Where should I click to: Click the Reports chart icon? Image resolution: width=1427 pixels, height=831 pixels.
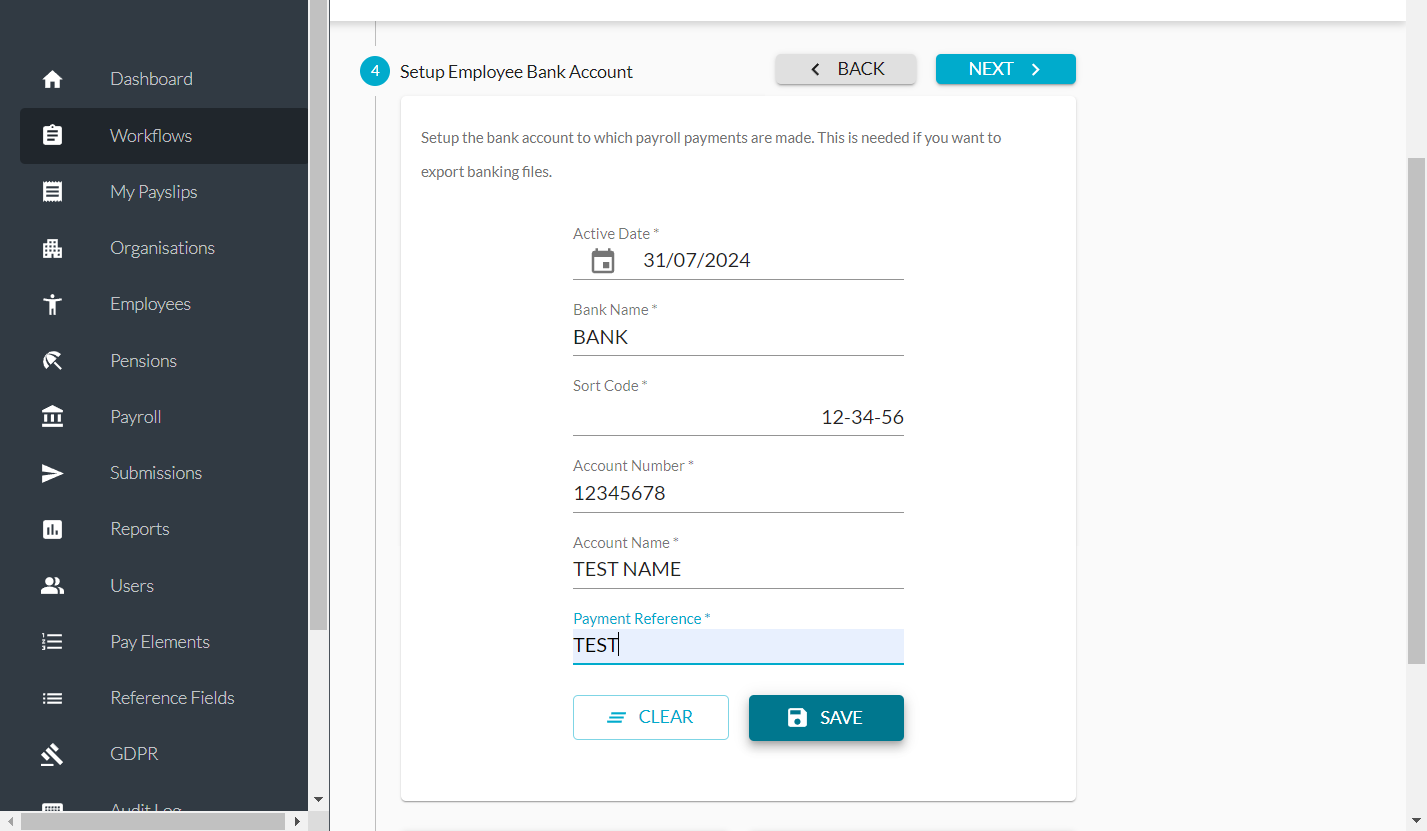[53, 529]
